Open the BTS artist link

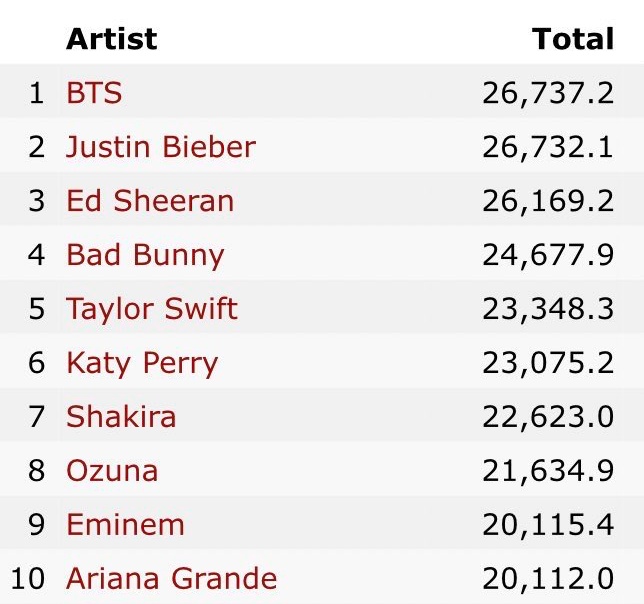[x=94, y=93]
